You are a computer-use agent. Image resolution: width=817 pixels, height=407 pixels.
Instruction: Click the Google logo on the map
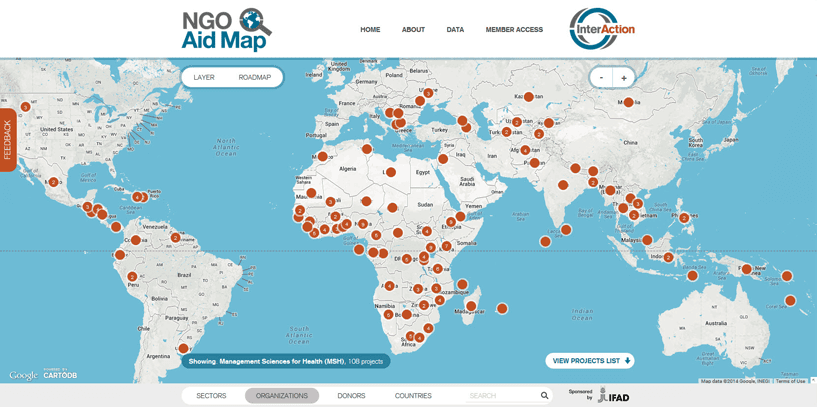pyautogui.click(x=23, y=375)
